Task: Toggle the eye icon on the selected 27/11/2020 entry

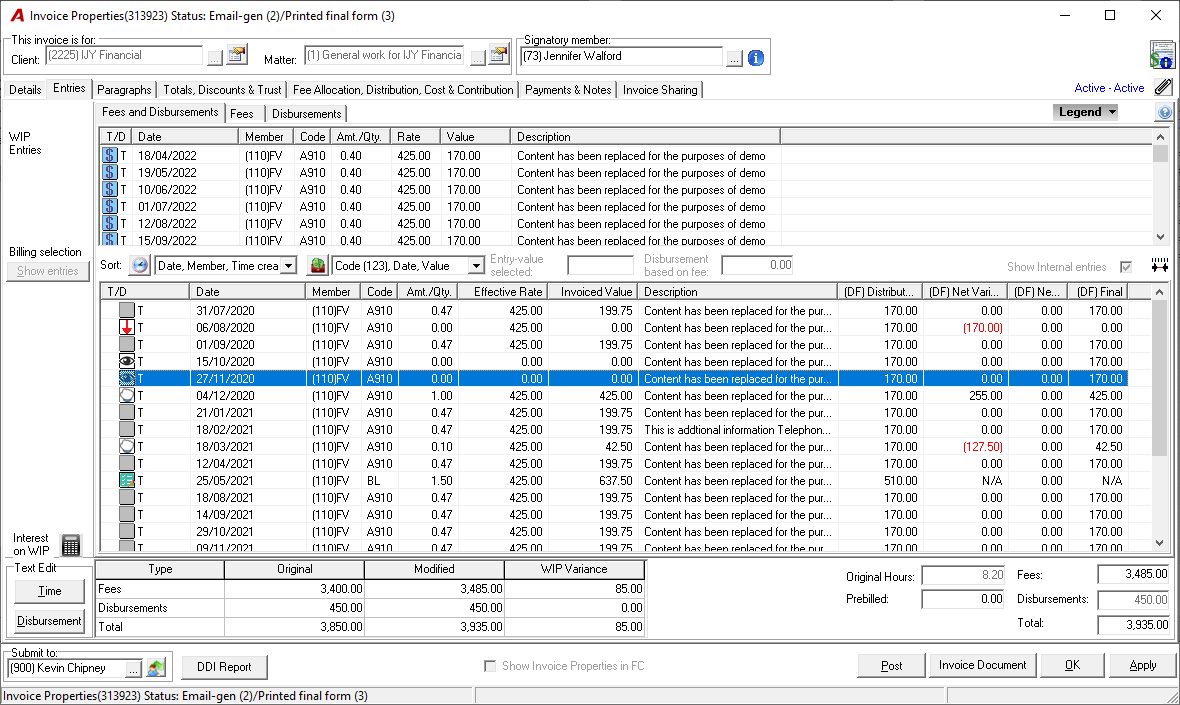Action: [x=126, y=378]
